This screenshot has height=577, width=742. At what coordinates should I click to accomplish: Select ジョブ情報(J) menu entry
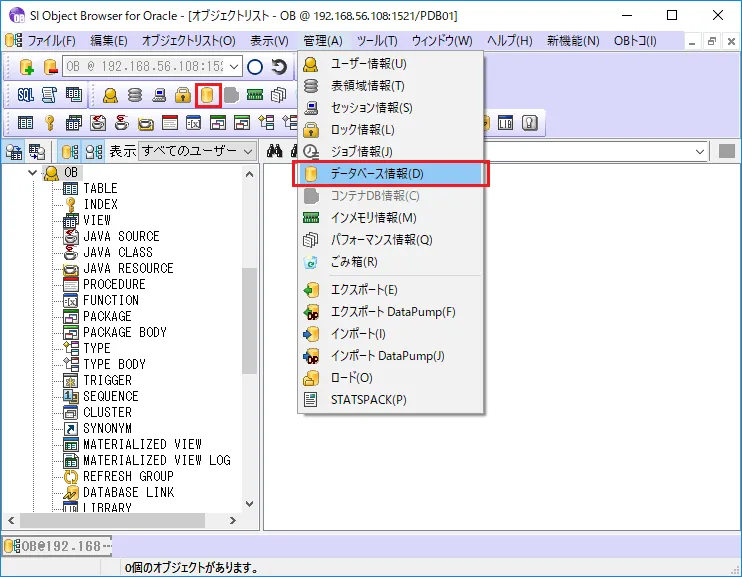pyautogui.click(x=391, y=151)
